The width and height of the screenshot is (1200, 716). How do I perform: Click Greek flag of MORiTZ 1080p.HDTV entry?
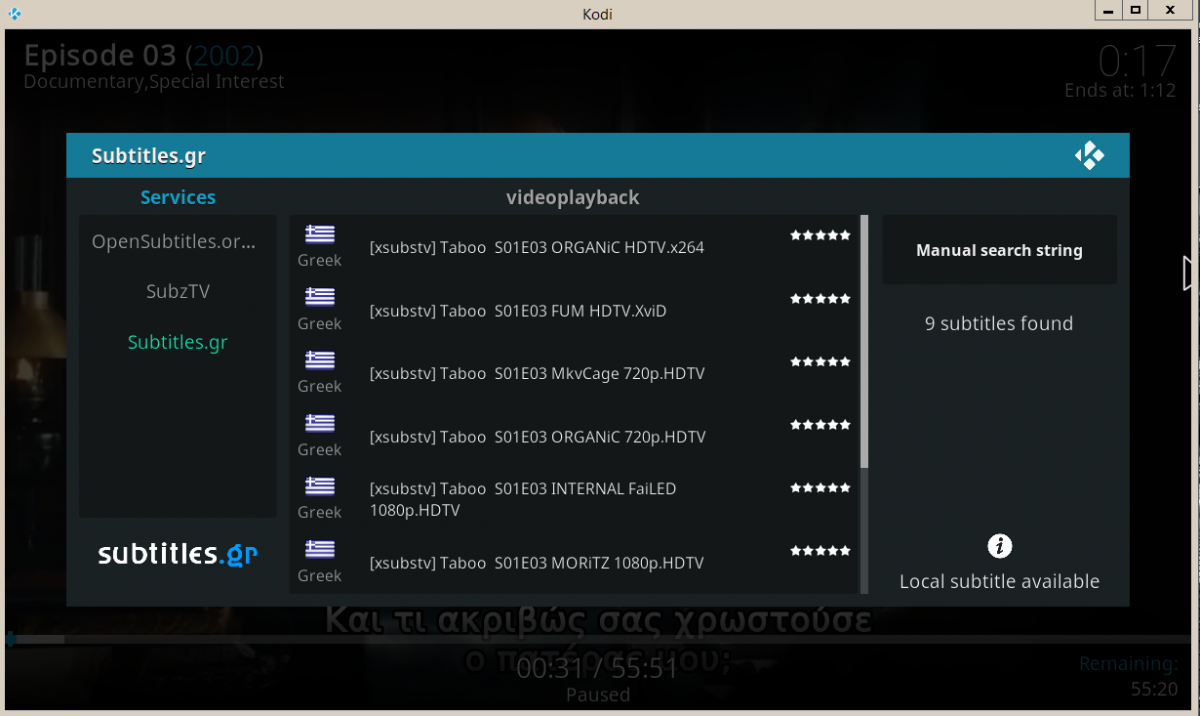pos(320,549)
